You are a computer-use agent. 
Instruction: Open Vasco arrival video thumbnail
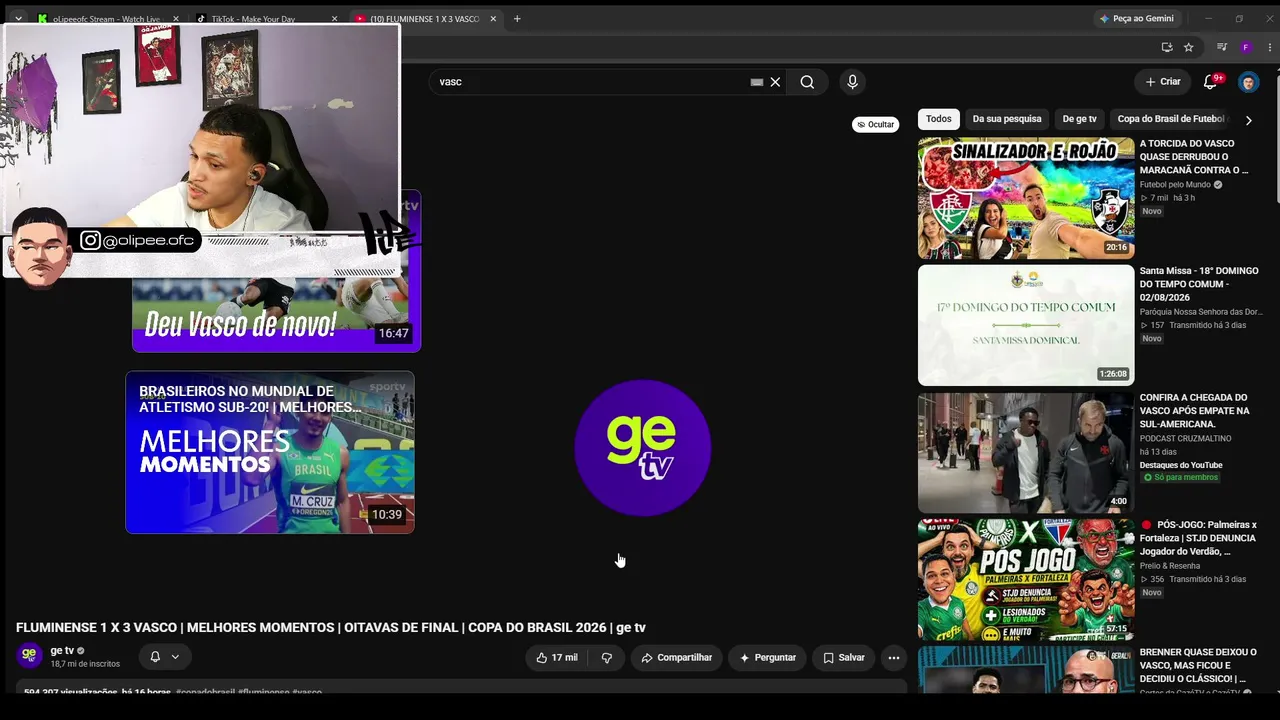click(1026, 452)
